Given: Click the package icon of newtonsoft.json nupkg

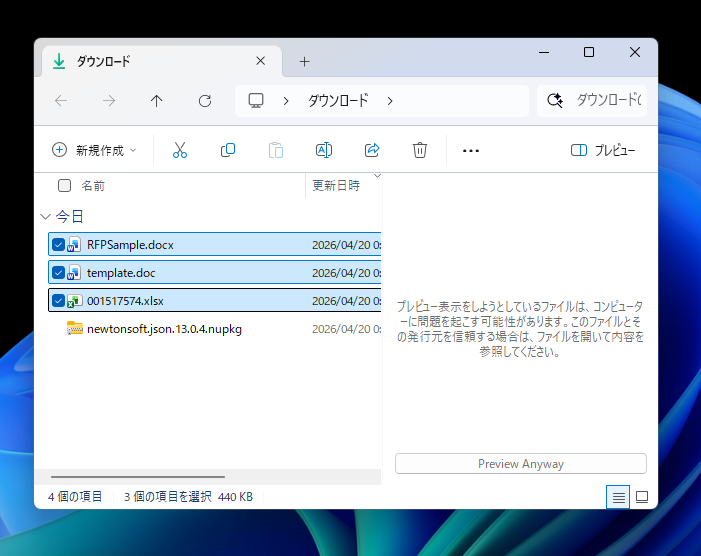Looking at the screenshot, I should (x=75, y=329).
